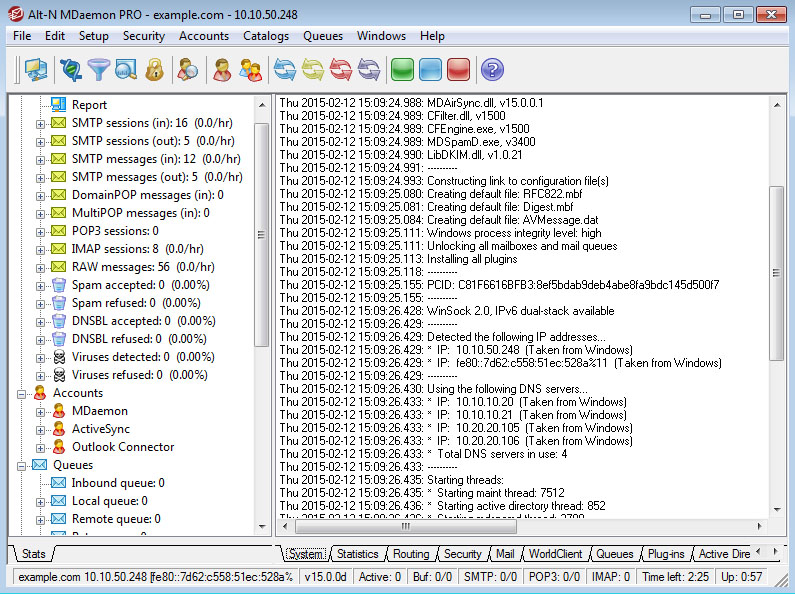Collapse the Accounts tree node
Image resolution: width=795 pixels, height=594 pixels.
coord(21,394)
